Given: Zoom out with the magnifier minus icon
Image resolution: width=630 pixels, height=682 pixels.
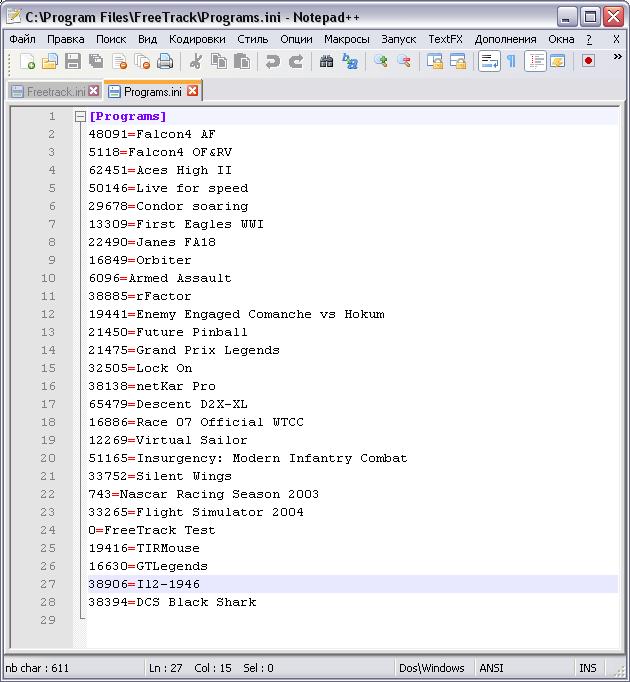Looking at the screenshot, I should tap(404, 61).
